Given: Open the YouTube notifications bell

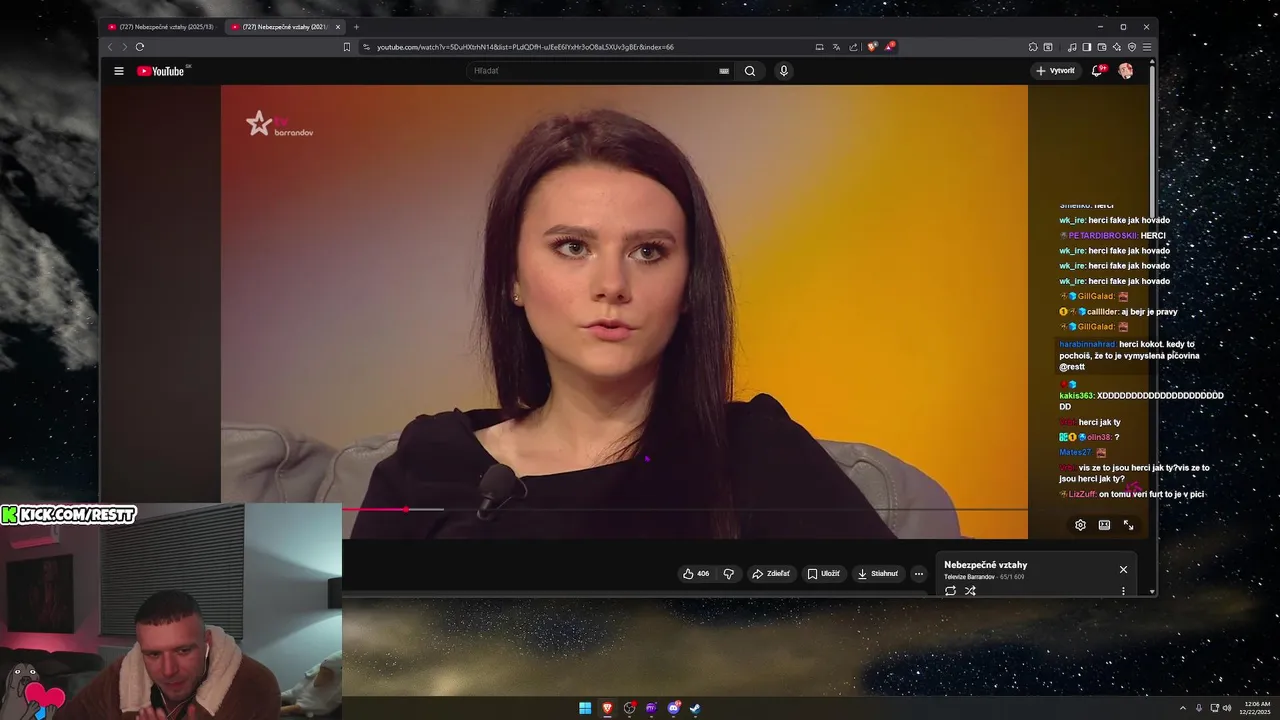Looking at the screenshot, I should (x=1097, y=71).
